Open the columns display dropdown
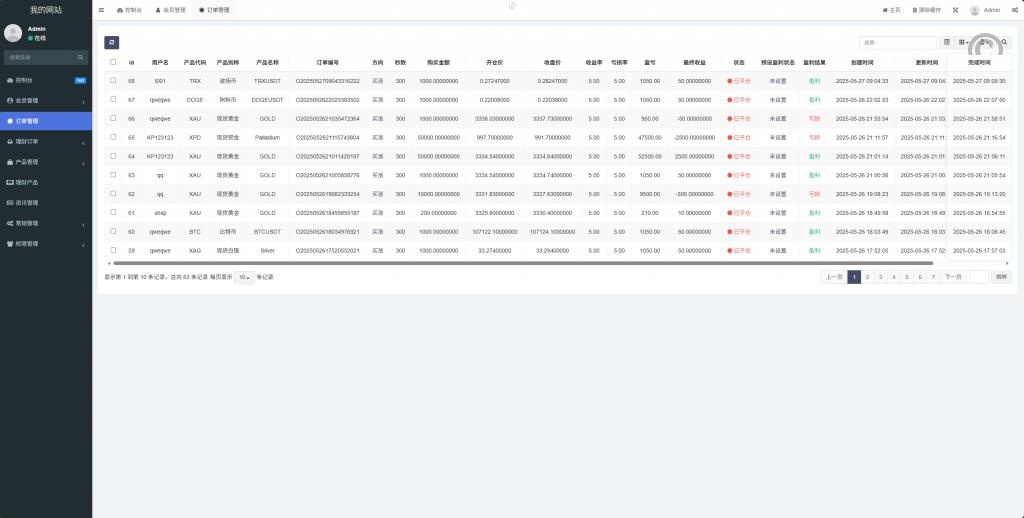1024x518 pixels. 964,43
